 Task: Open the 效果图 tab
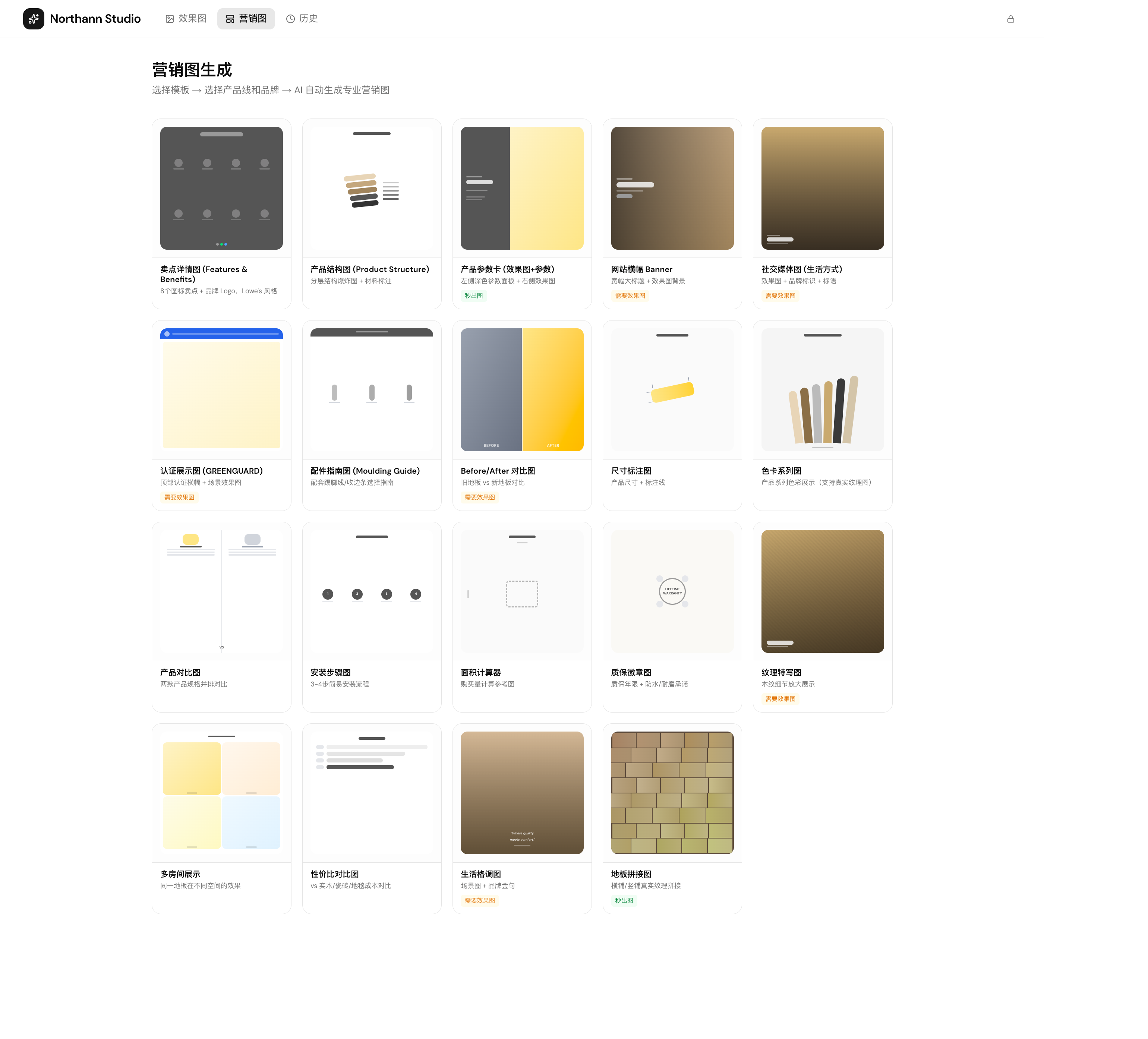point(186,19)
